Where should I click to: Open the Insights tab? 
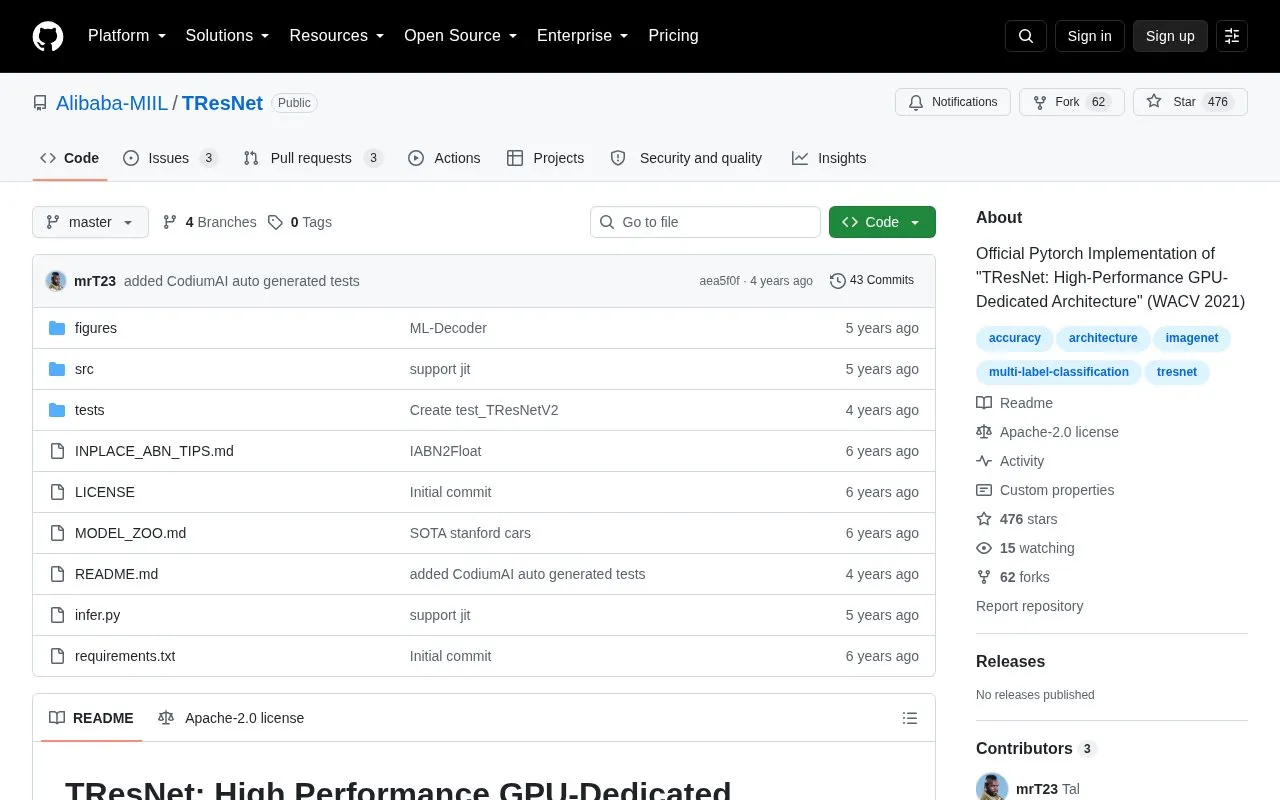(829, 158)
